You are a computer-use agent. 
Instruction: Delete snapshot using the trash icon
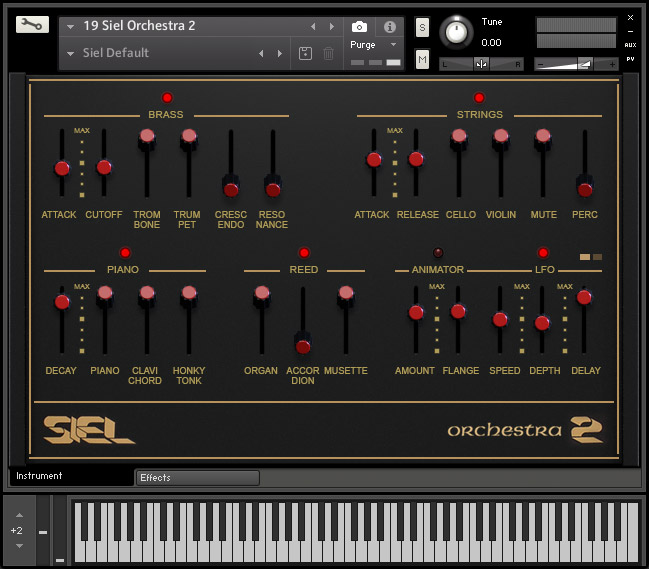328,53
